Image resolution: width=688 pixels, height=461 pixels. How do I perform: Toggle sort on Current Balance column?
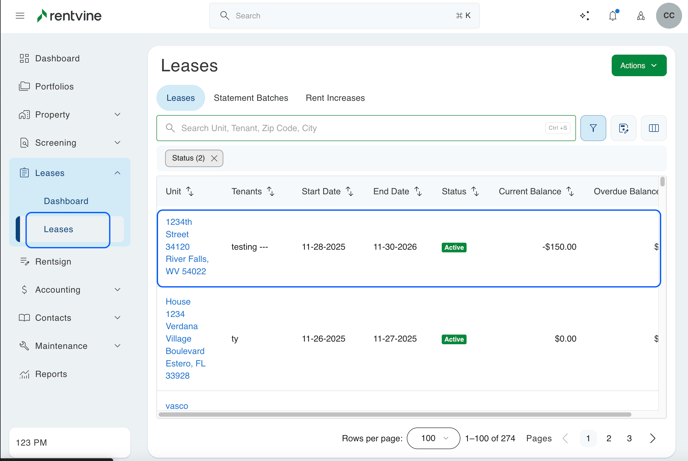[570, 191]
